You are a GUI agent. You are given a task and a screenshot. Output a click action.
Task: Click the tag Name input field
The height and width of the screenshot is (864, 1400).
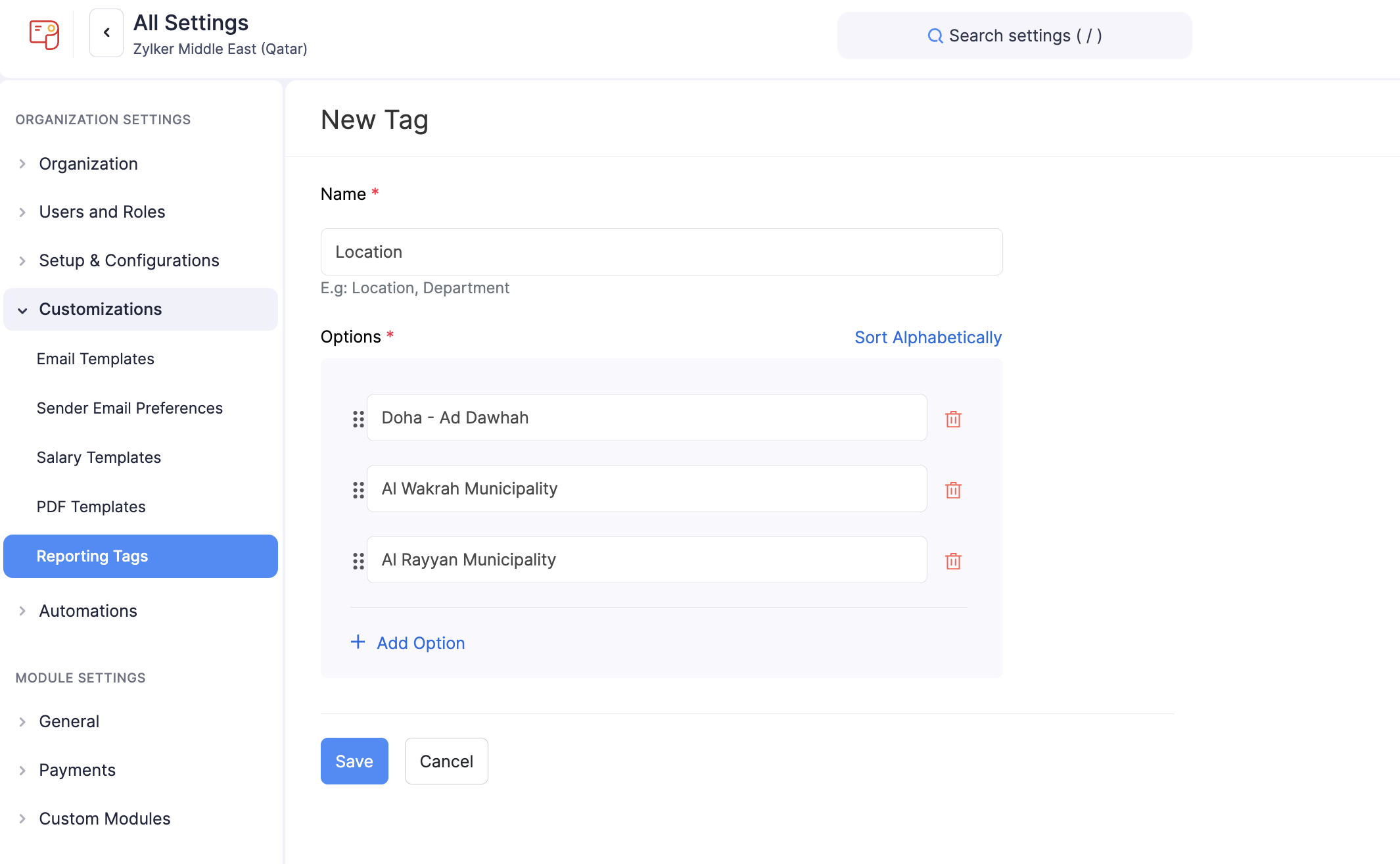pyautogui.click(x=661, y=252)
